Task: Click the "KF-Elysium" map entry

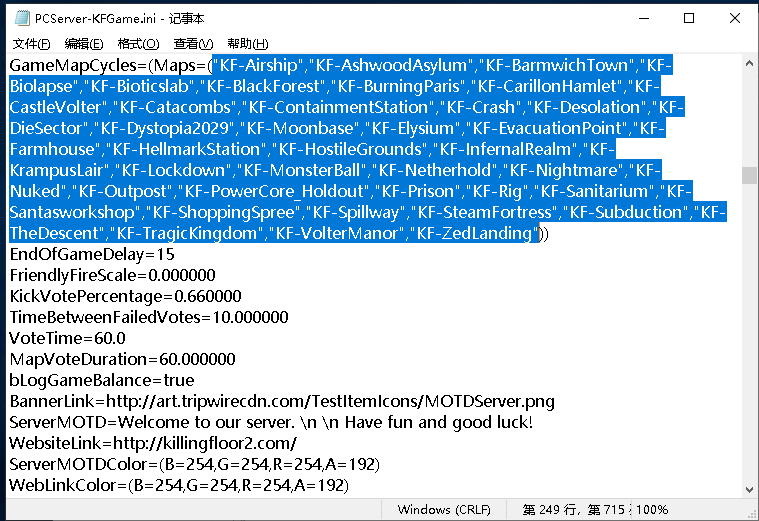Action: coord(415,128)
